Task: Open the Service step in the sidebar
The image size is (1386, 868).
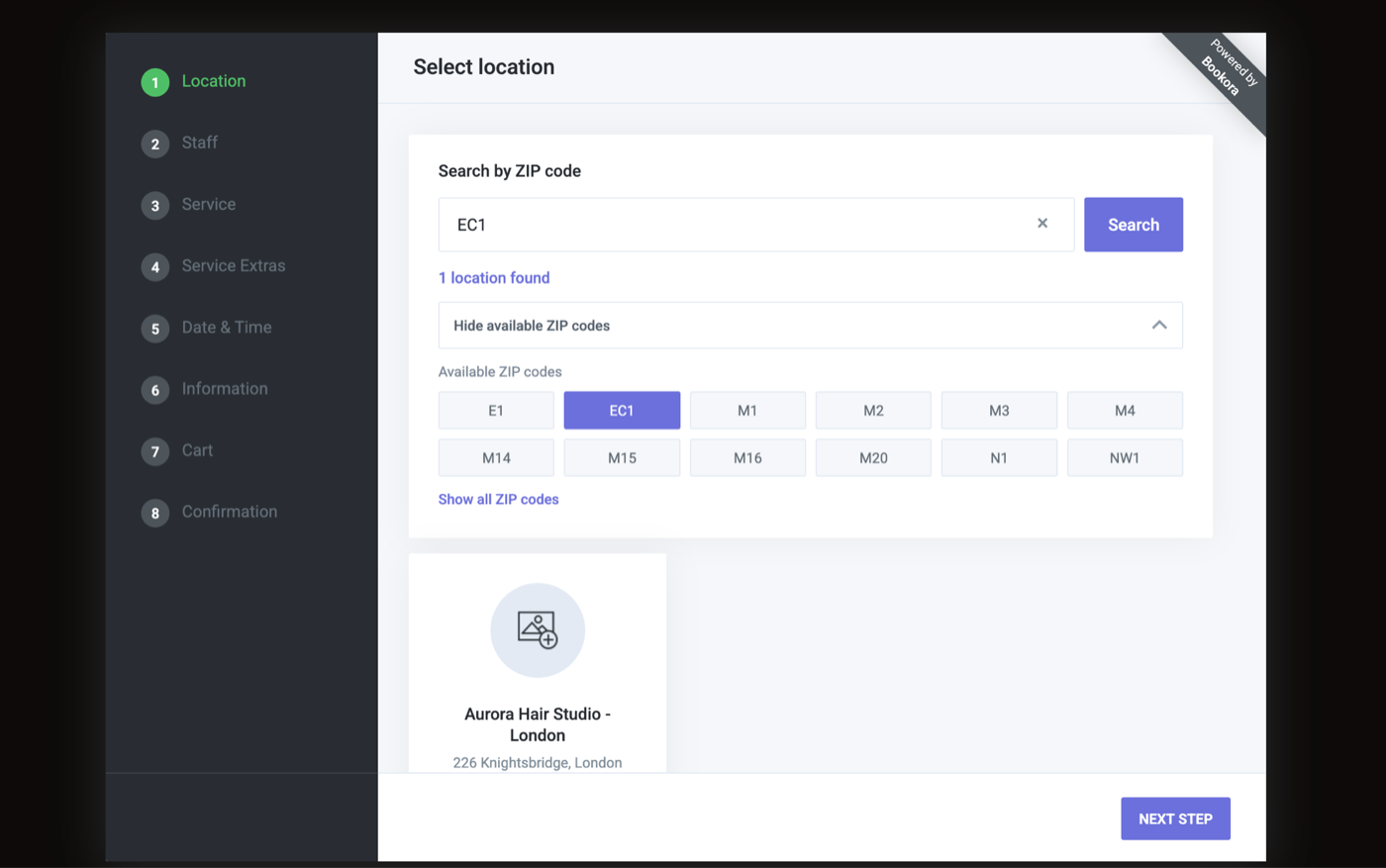Action: click(x=209, y=204)
